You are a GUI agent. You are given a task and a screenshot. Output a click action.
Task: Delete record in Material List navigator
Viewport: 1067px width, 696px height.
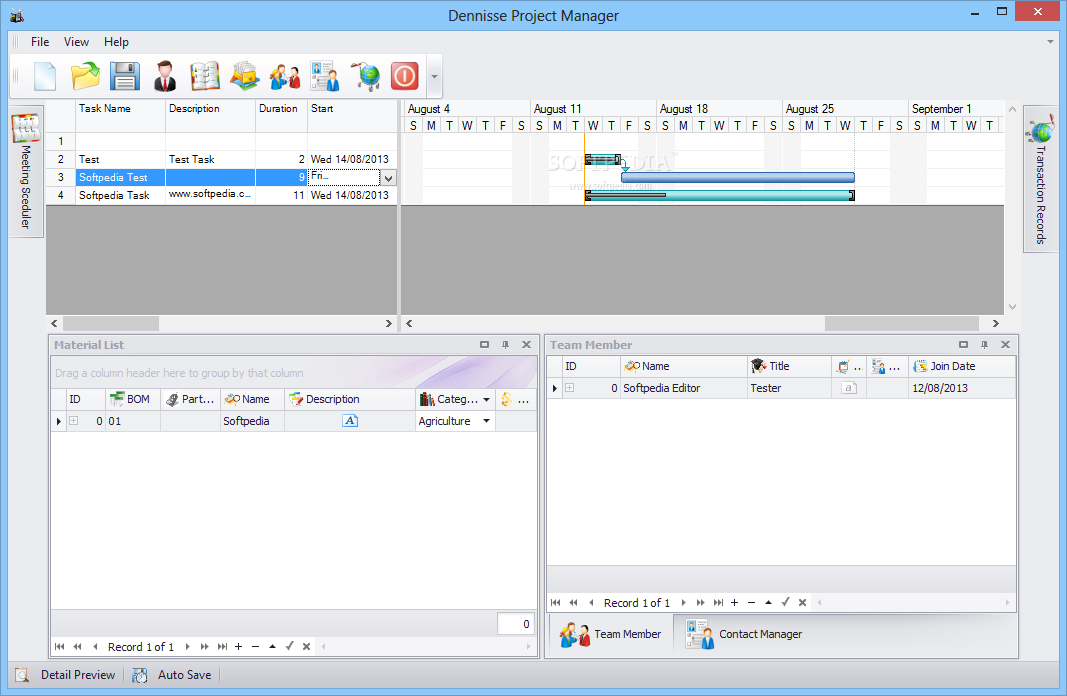255,647
